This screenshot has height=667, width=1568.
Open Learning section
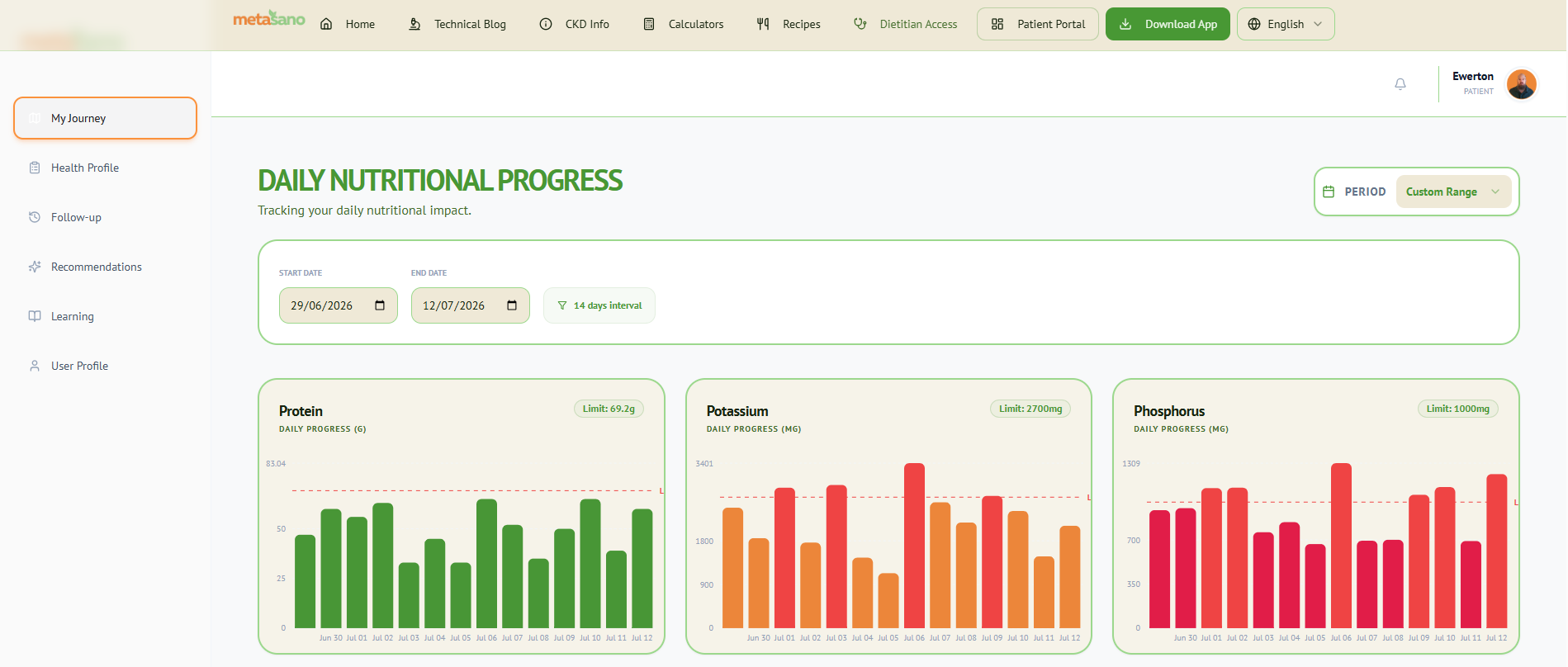[x=105, y=316]
